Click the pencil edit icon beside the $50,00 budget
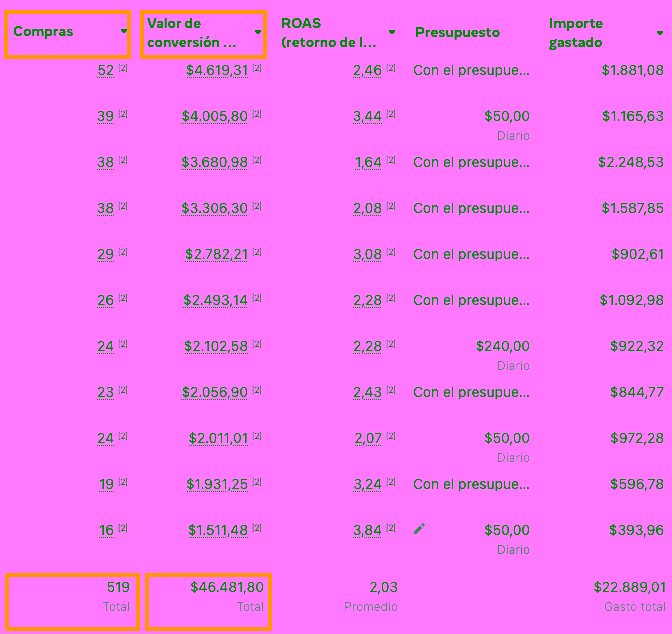 tap(419, 529)
